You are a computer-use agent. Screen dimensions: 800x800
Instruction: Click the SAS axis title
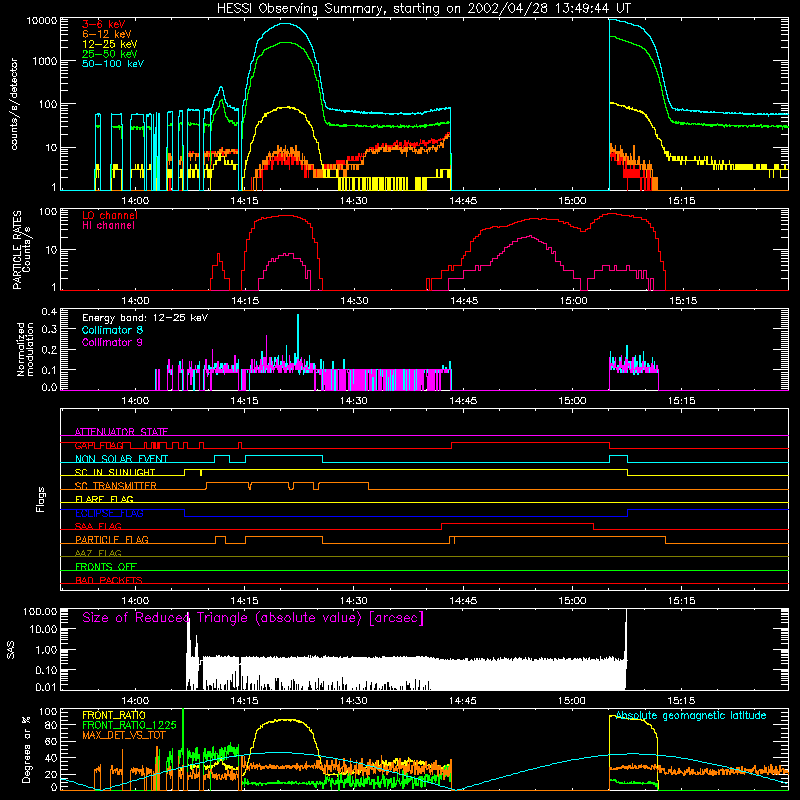pos(11,650)
